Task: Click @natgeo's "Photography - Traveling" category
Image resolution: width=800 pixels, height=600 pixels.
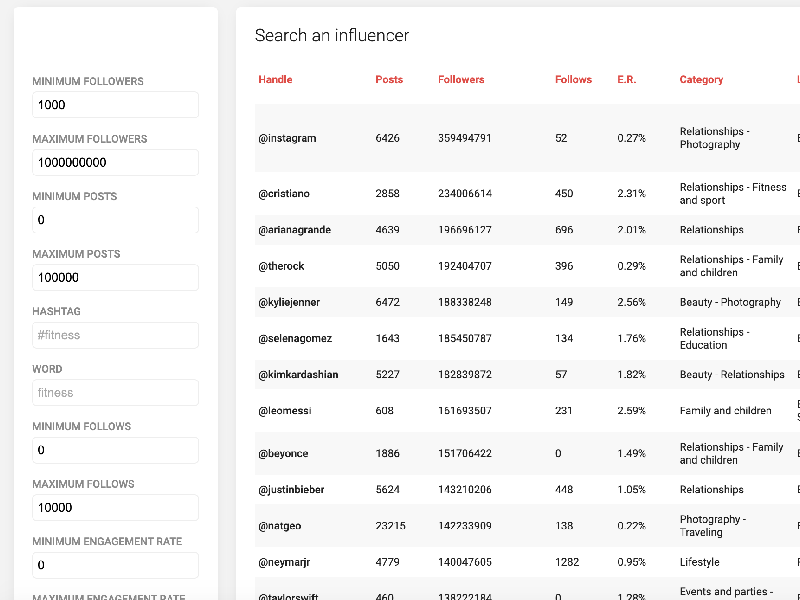Action: pos(713,527)
